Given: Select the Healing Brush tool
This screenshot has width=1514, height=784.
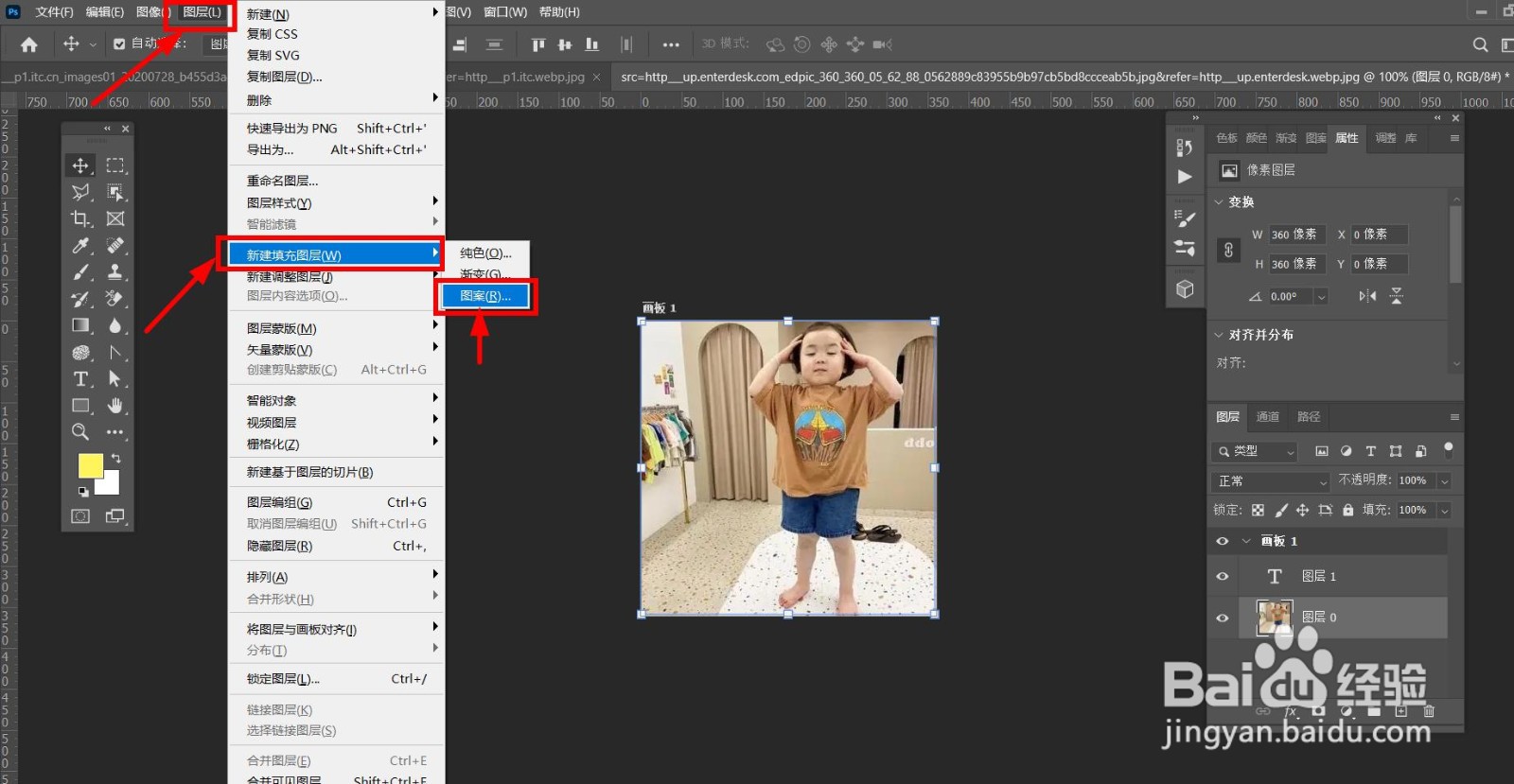Looking at the screenshot, I should [x=115, y=245].
